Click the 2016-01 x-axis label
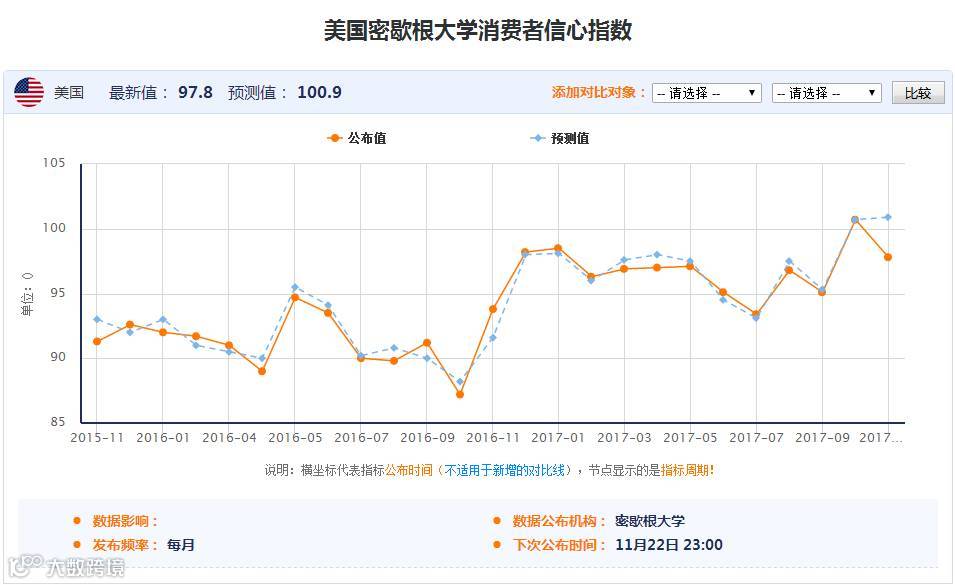955x585 pixels. click(163, 438)
